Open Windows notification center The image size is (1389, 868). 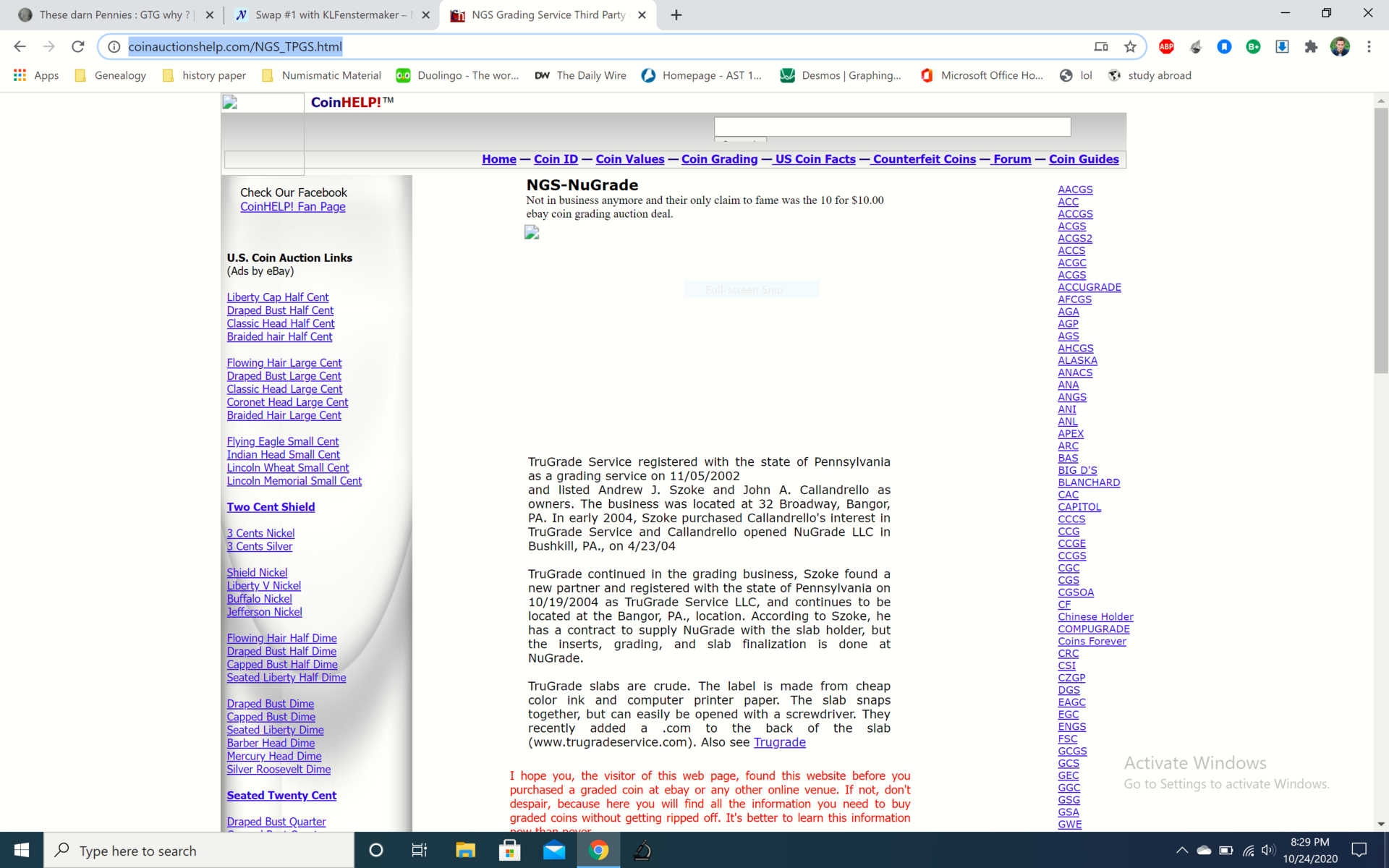pyautogui.click(x=1359, y=850)
